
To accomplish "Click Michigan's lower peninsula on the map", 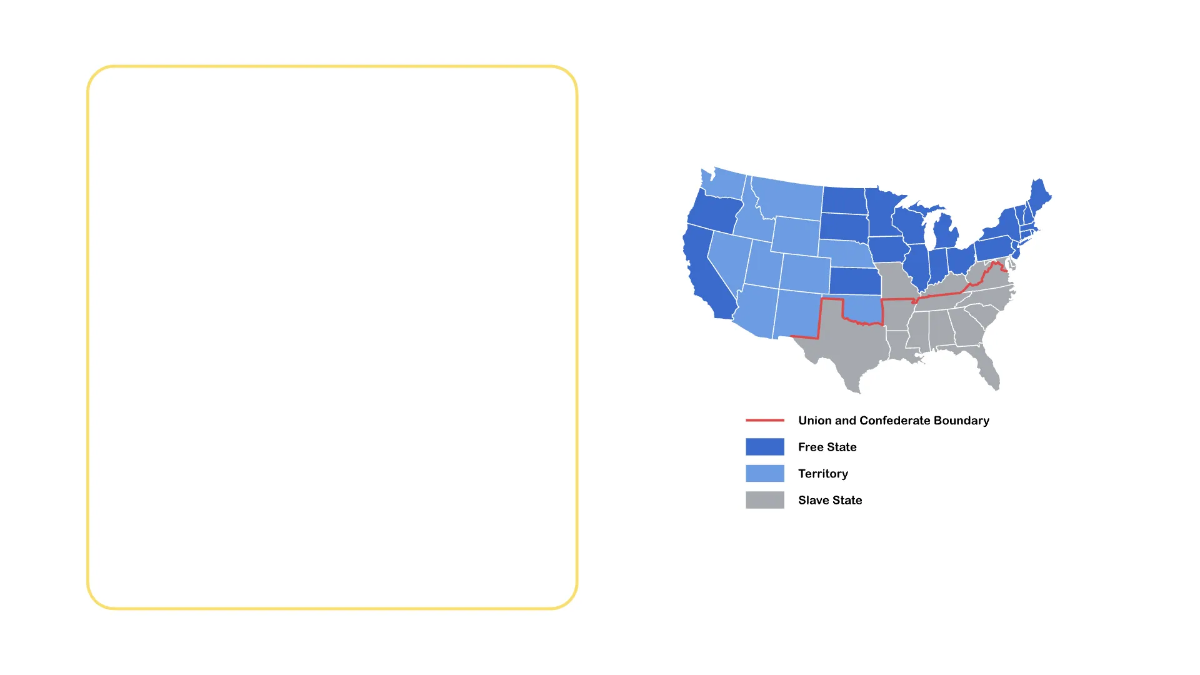I will point(944,233).
